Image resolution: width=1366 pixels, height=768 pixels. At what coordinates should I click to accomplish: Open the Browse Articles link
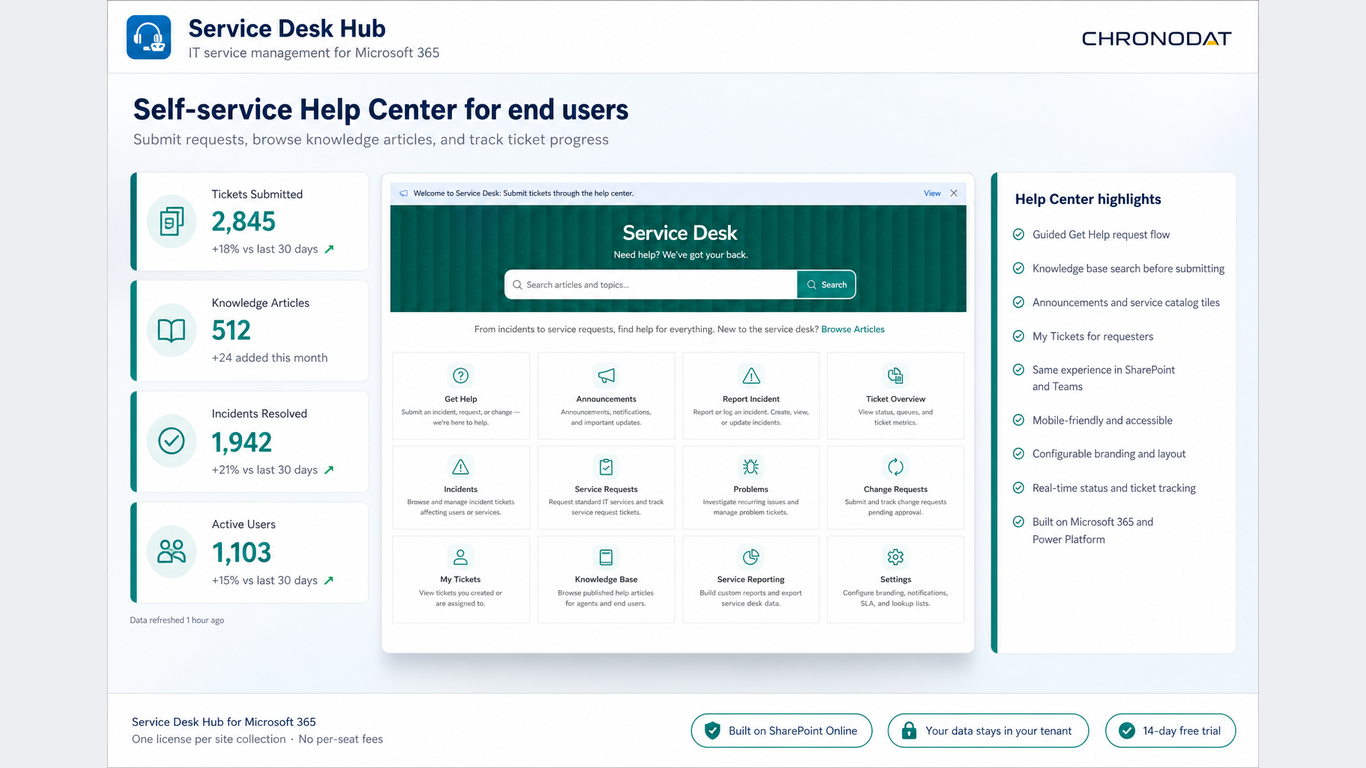[x=853, y=329]
